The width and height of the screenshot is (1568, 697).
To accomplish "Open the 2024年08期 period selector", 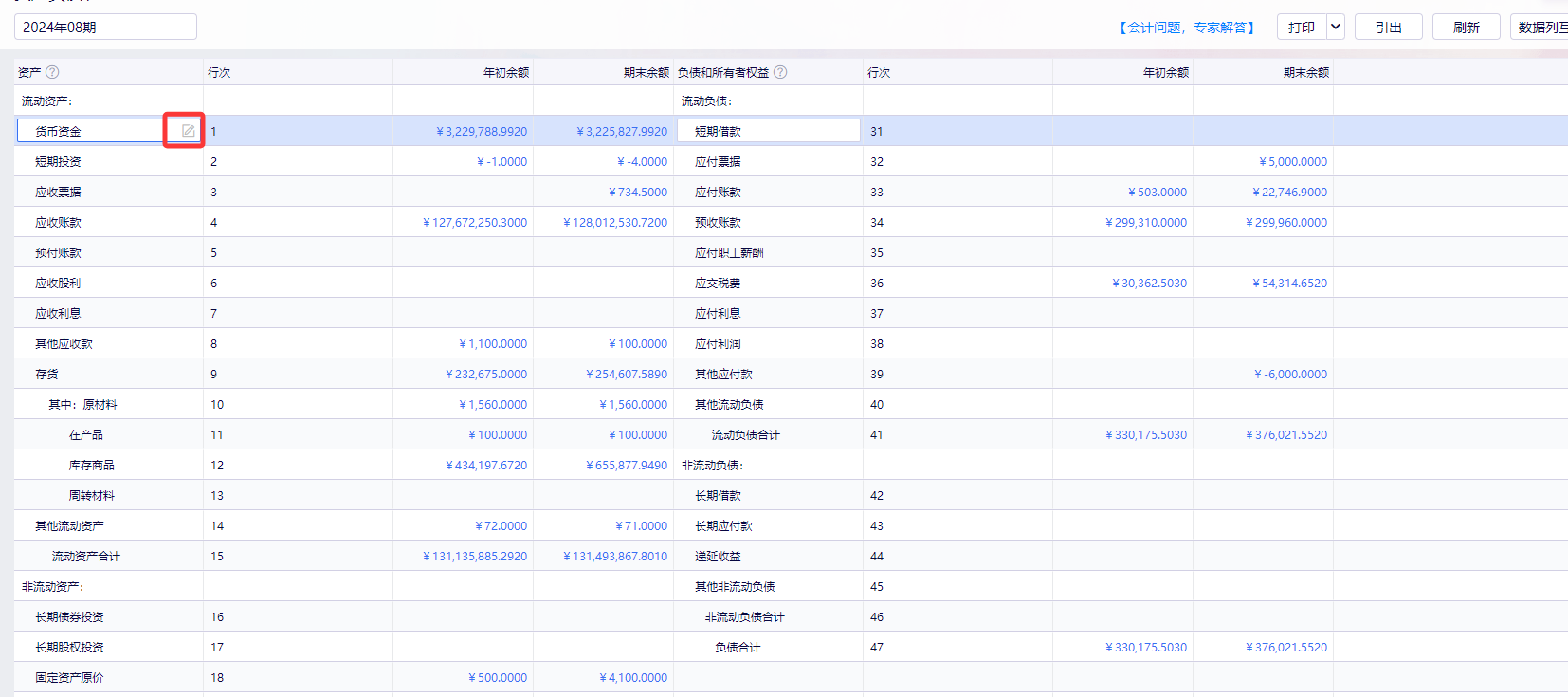I will pyautogui.click(x=105, y=27).
